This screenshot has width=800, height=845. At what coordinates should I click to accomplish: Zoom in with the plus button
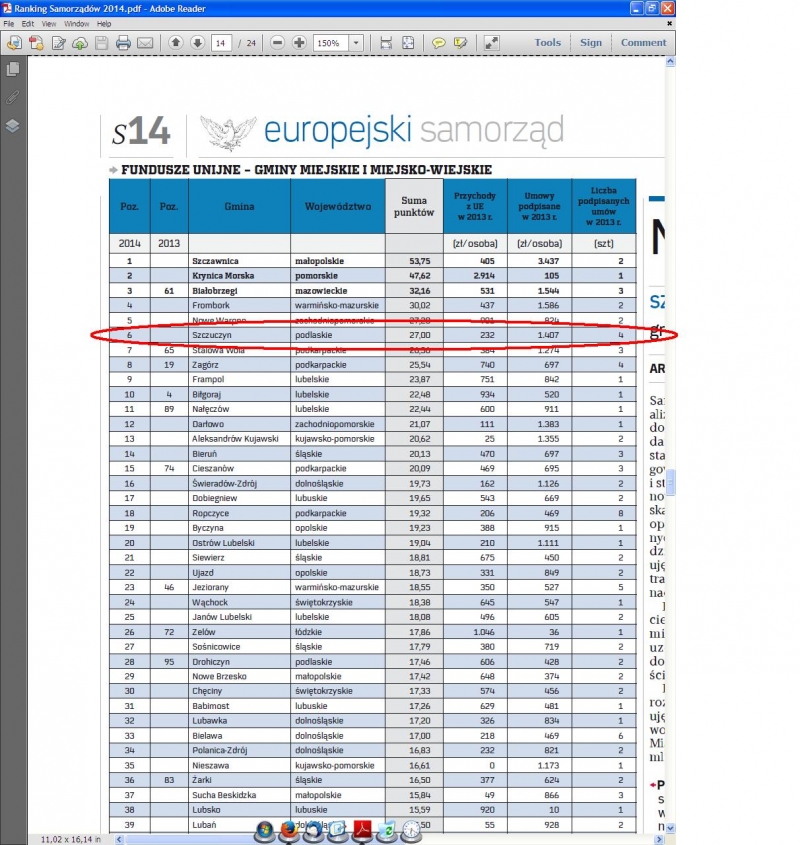click(299, 43)
